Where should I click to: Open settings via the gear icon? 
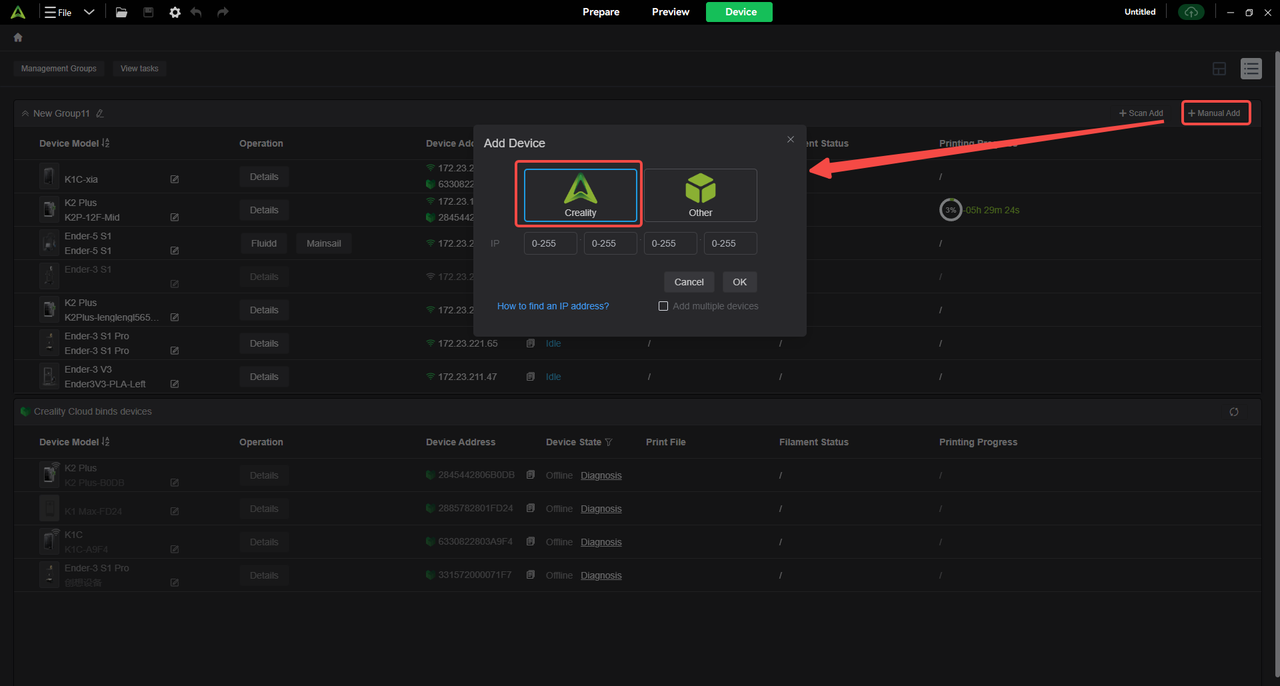175,12
